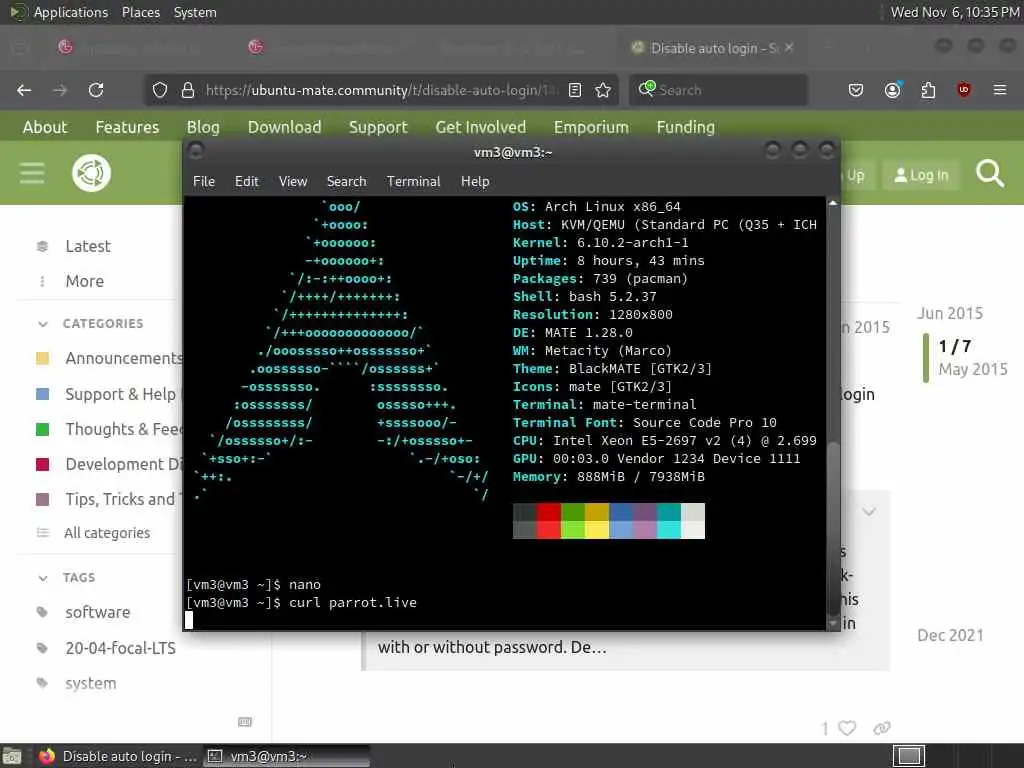The height and width of the screenshot is (768, 1024).
Task: Click the Log In button
Action: click(x=921, y=175)
